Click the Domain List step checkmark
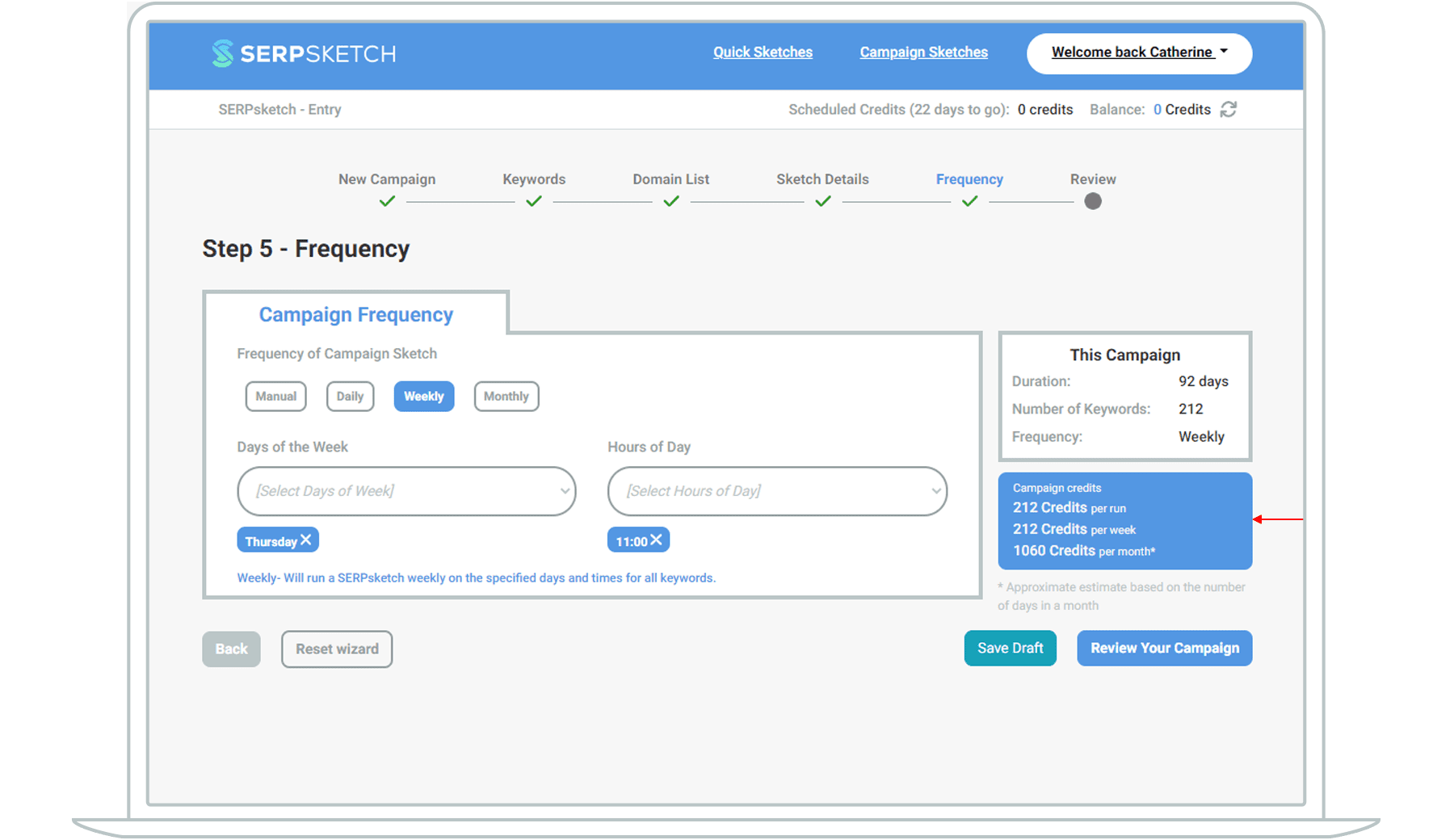Screen dimensions: 1454x840 click(x=671, y=201)
